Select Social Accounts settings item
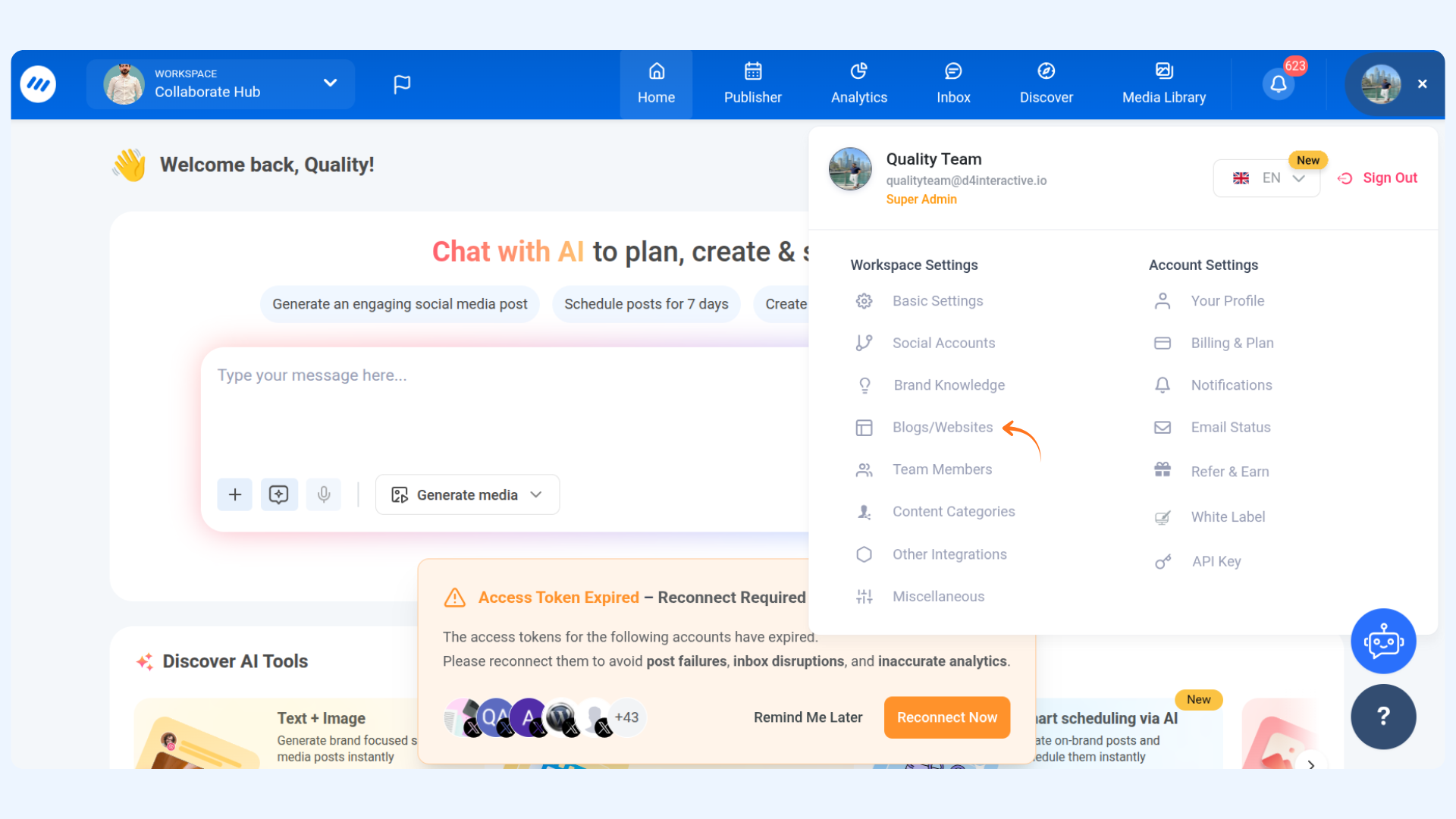This screenshot has width=1456, height=819. 943,343
